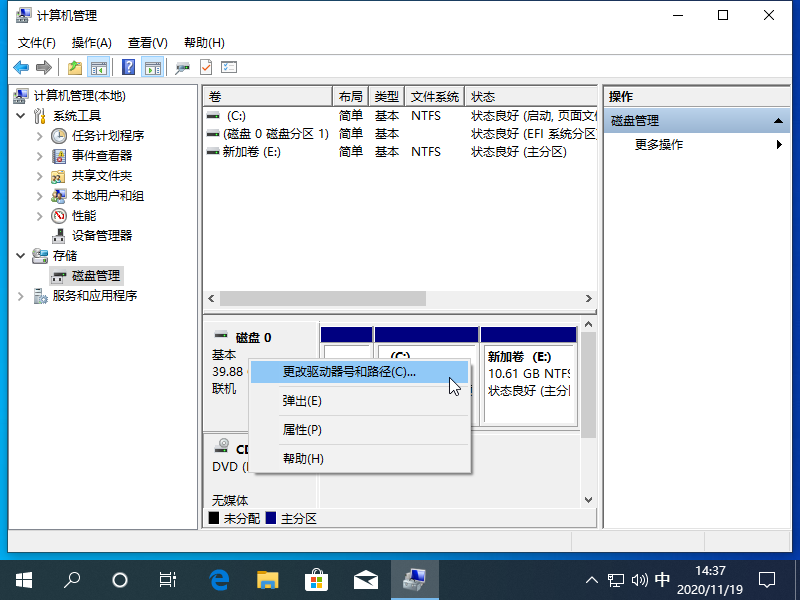The height and width of the screenshot is (600, 800).
Task: Select the New Volume (E:) list row
Action: [x=401, y=152]
